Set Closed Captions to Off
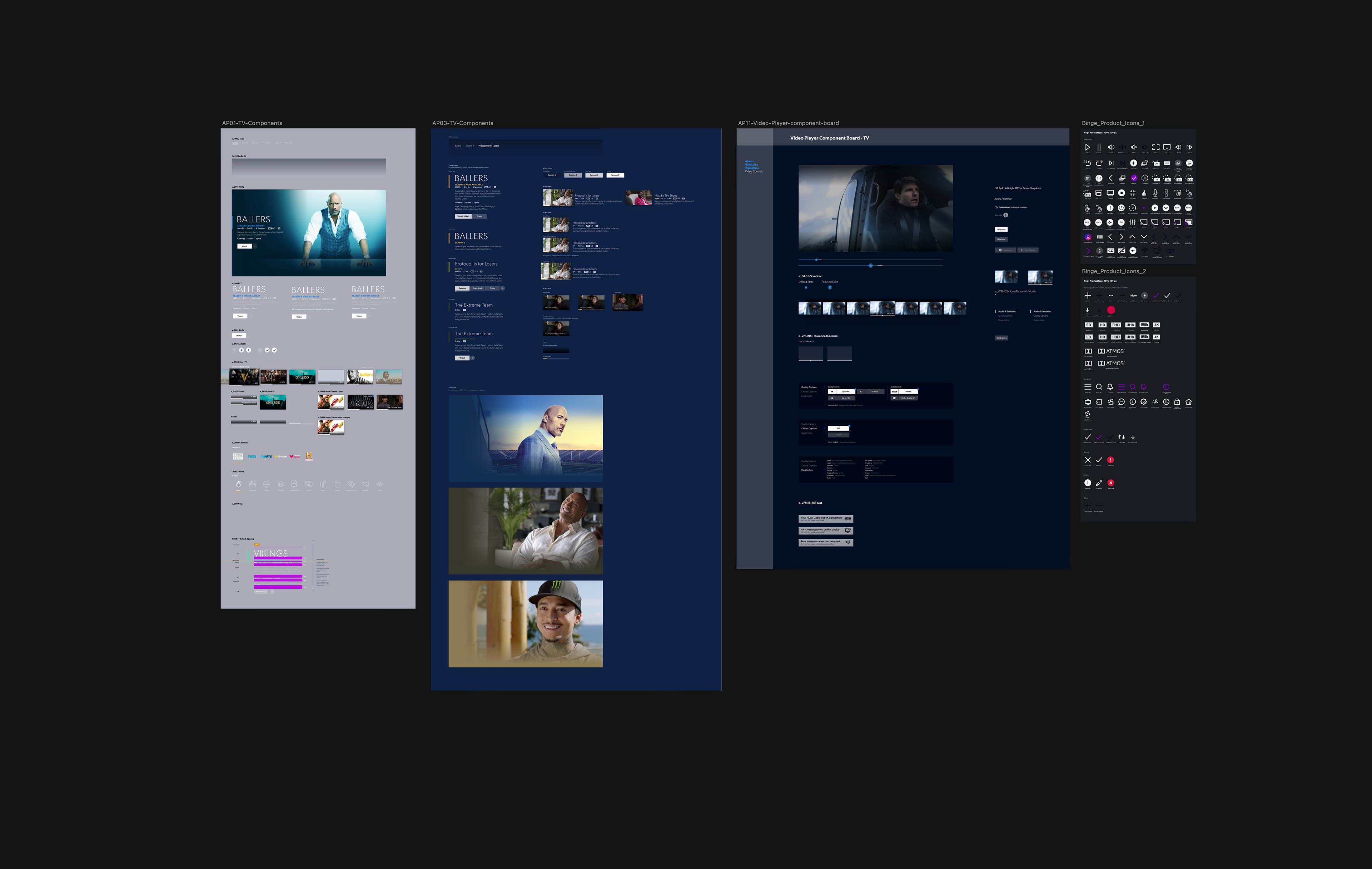Viewport: 1372px width, 869px height. coord(839,428)
